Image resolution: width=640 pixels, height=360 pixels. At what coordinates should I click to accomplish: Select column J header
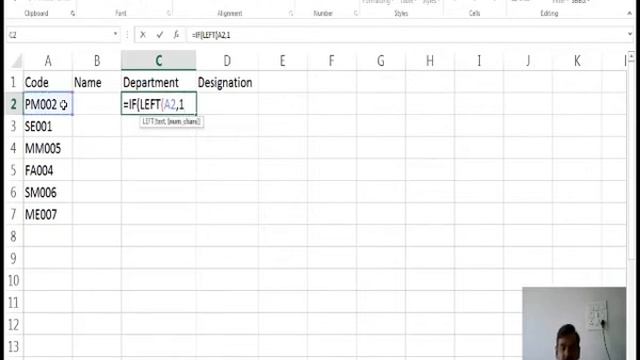coord(528,61)
